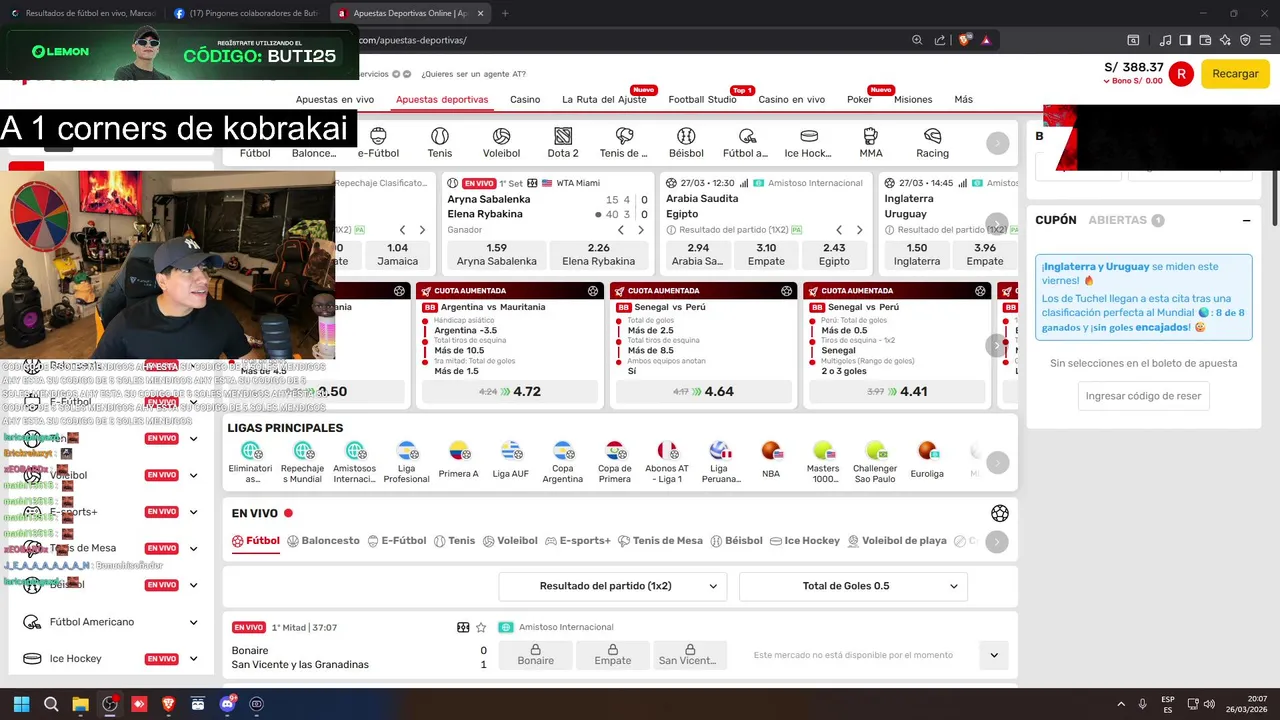Bet 1.59 on Aryna Sabalenka
The height and width of the screenshot is (720, 1280).
(497, 255)
